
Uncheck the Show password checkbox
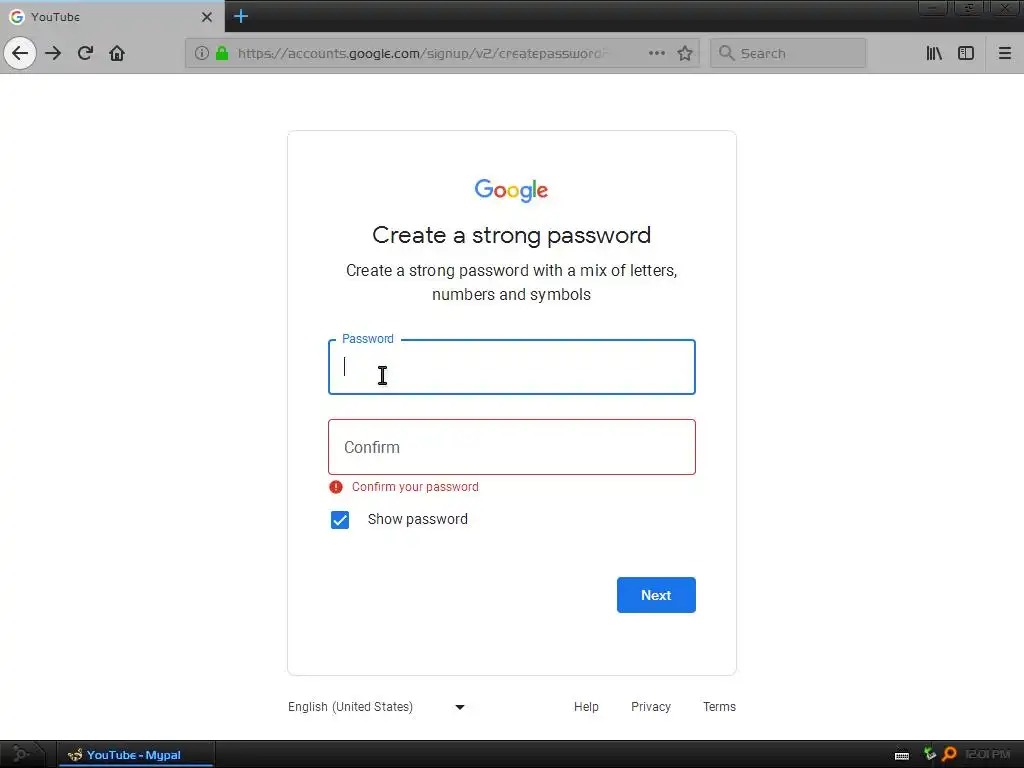point(340,520)
